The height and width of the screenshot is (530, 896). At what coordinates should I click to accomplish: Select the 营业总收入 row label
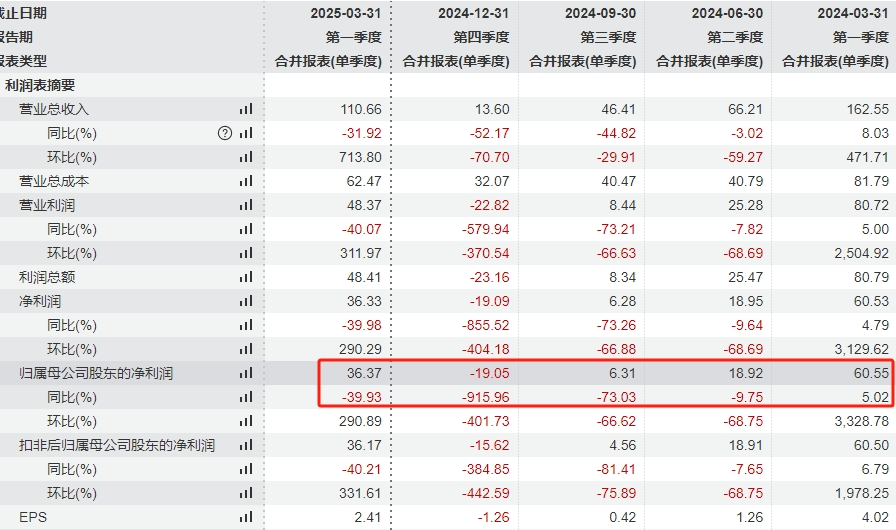coord(54,109)
